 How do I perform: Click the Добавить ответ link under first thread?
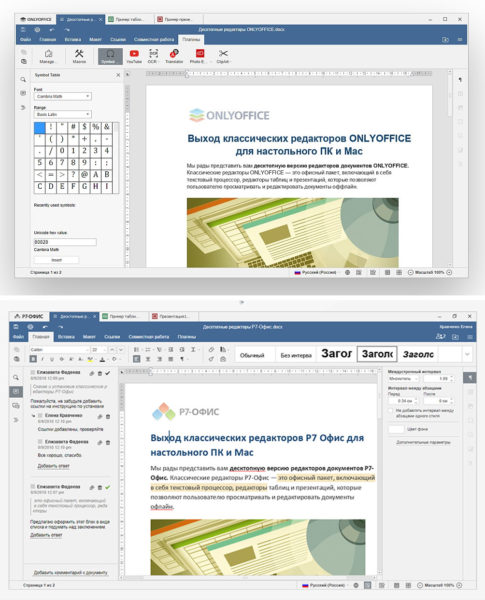pyautogui.click(x=54, y=466)
